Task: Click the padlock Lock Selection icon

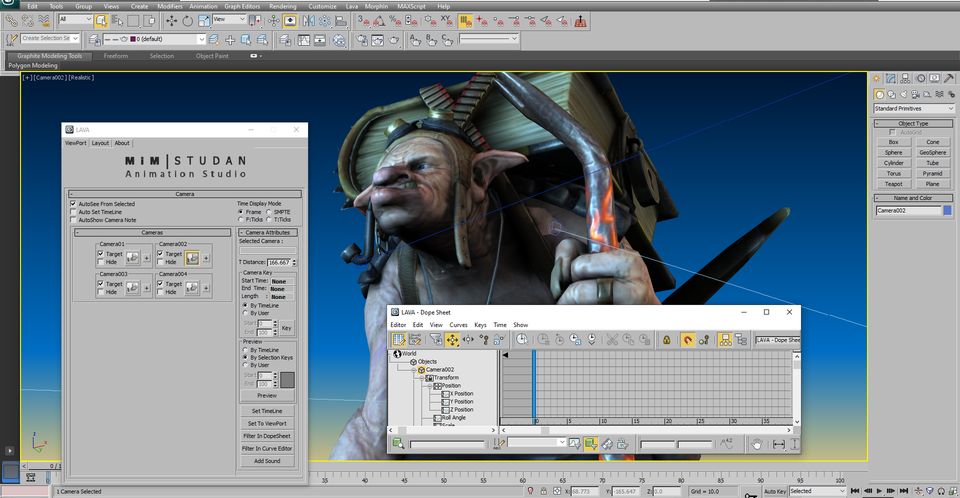Action: (665, 340)
